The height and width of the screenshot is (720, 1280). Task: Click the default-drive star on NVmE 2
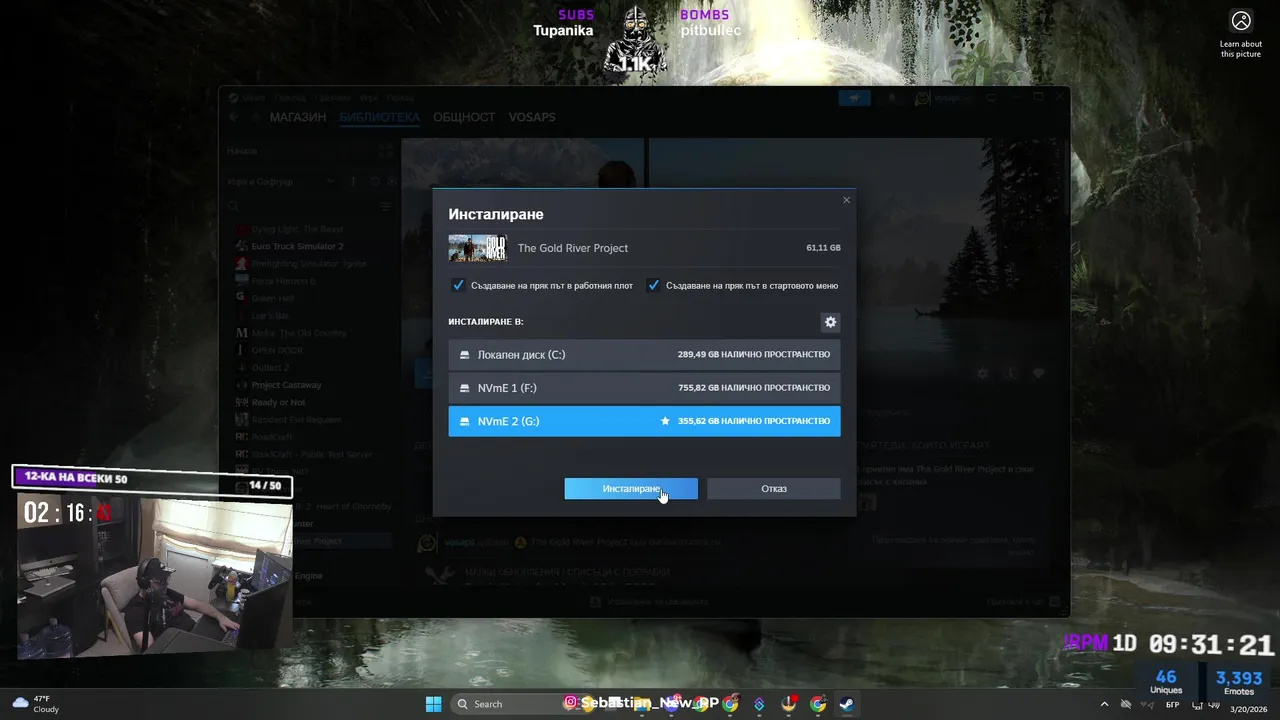pos(665,421)
